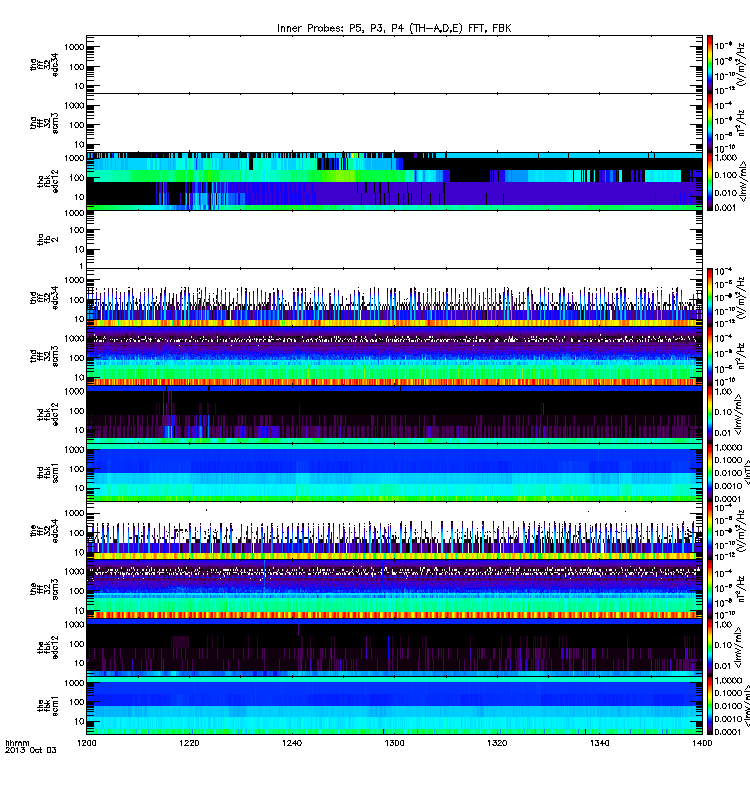750x800 pixels.
Task: Click the 'thd fbk edc12' panel label
Action: pyautogui.click(x=48, y=414)
